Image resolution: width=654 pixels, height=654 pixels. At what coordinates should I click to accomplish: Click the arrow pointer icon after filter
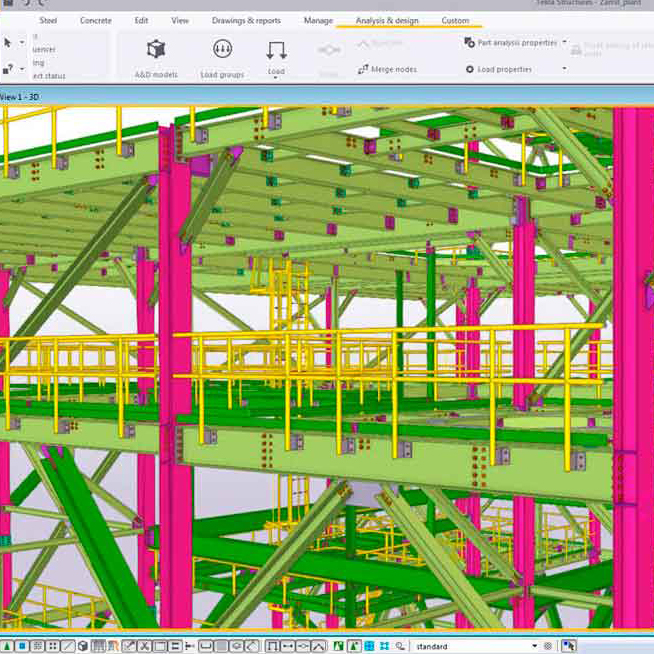tap(569, 646)
